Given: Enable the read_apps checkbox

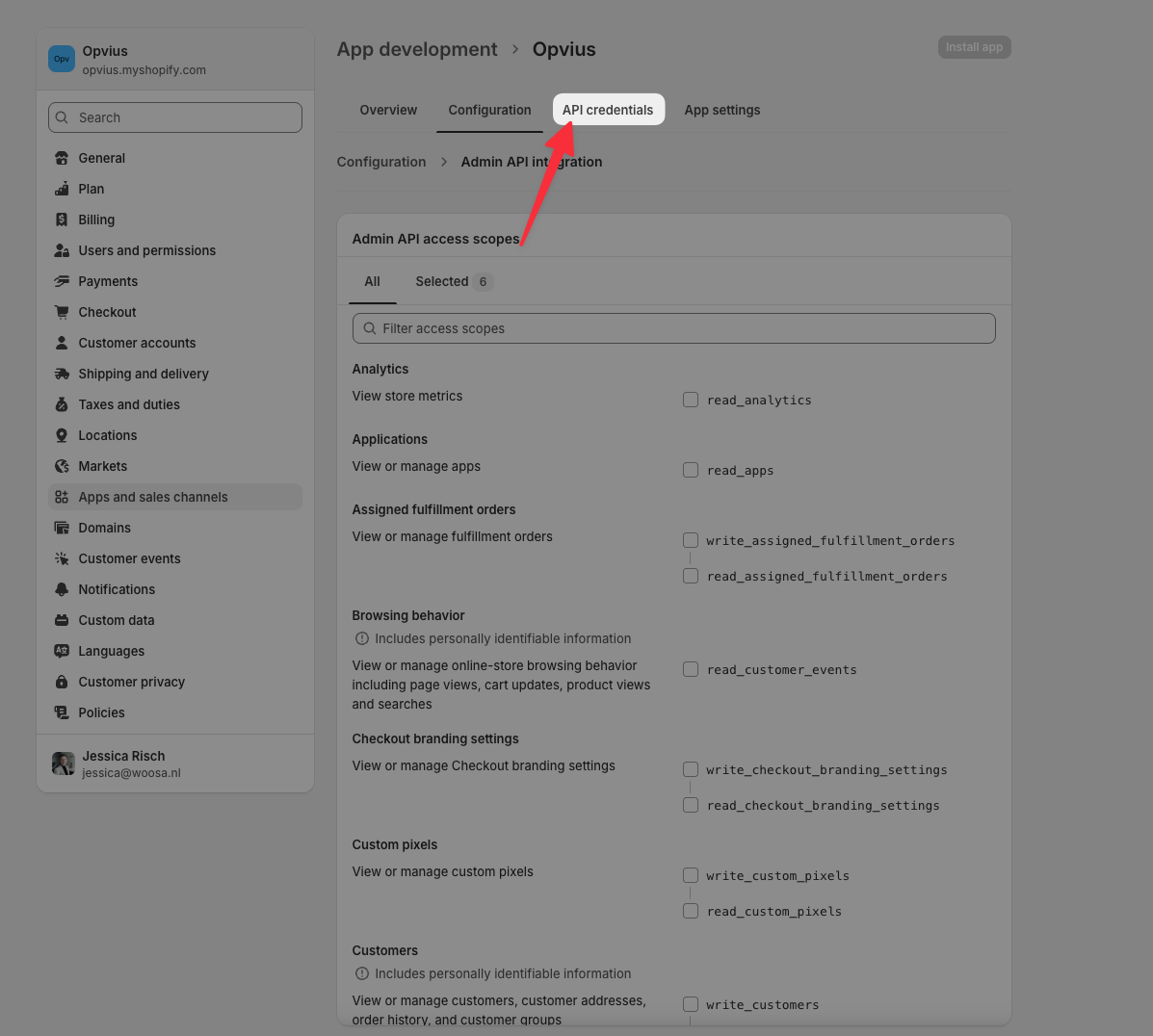Looking at the screenshot, I should click(x=691, y=471).
